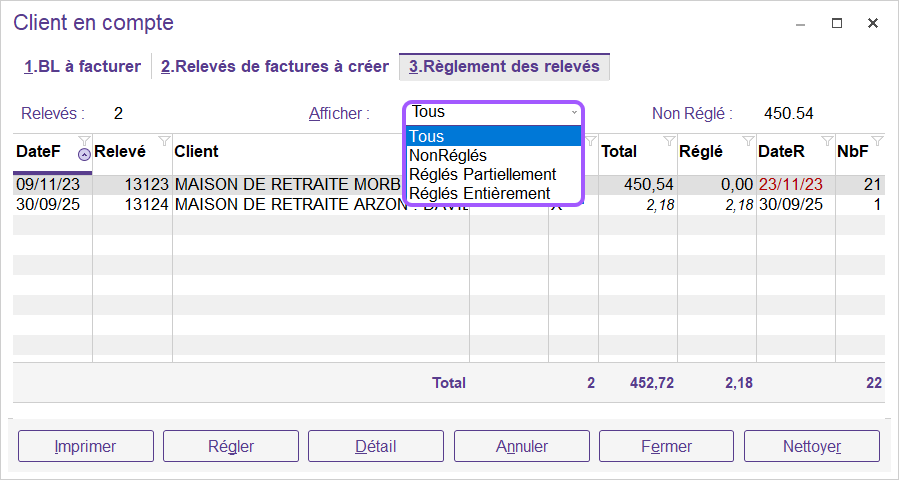This screenshot has height=480, width=899.
Task: Click the Nettoyer button
Action: click(x=811, y=446)
